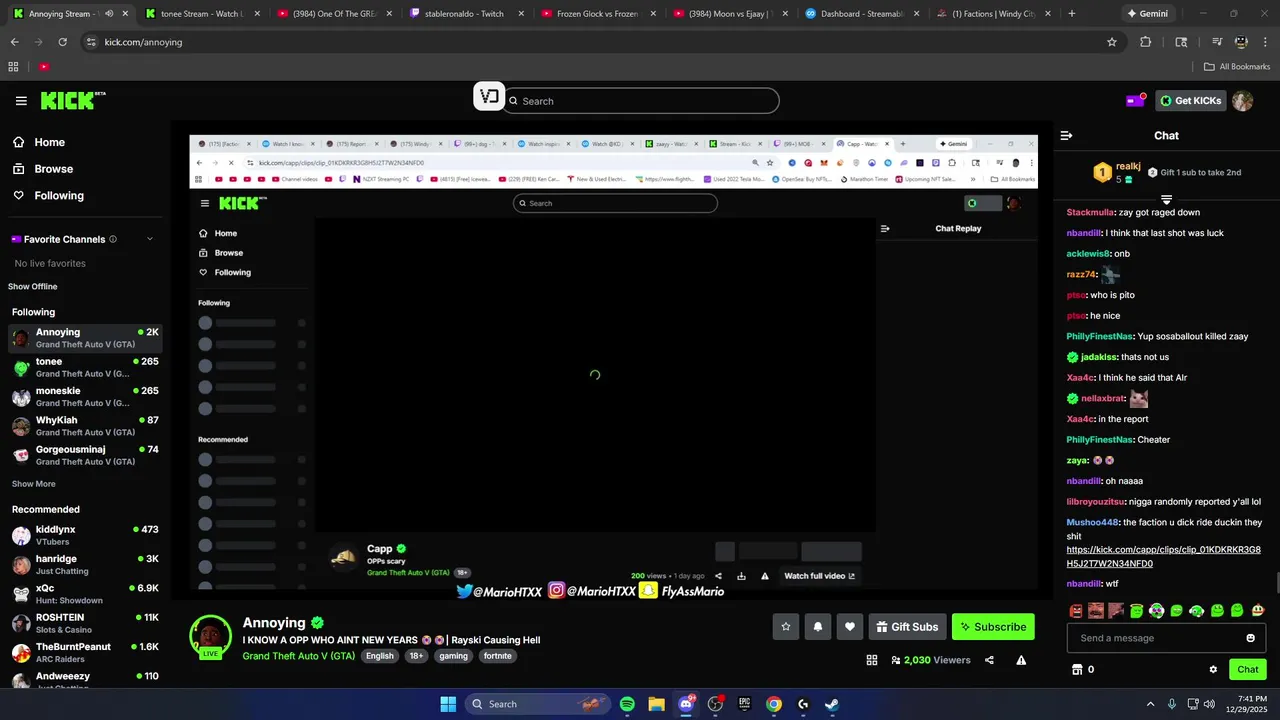Open All Bookmarks folder
This screenshot has width=1280, height=720.
pos(1237,67)
